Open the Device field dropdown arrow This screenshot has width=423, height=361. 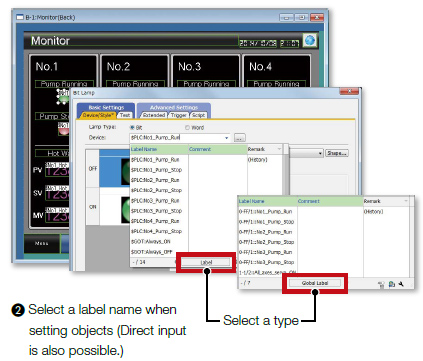[227, 137]
